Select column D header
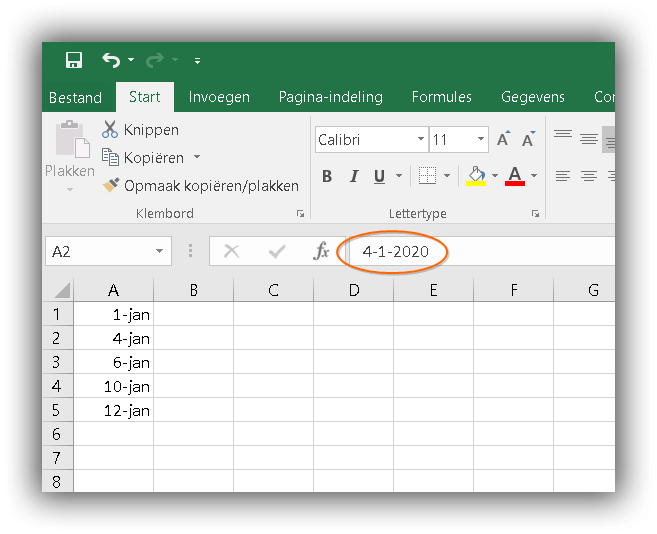 pyautogui.click(x=354, y=290)
